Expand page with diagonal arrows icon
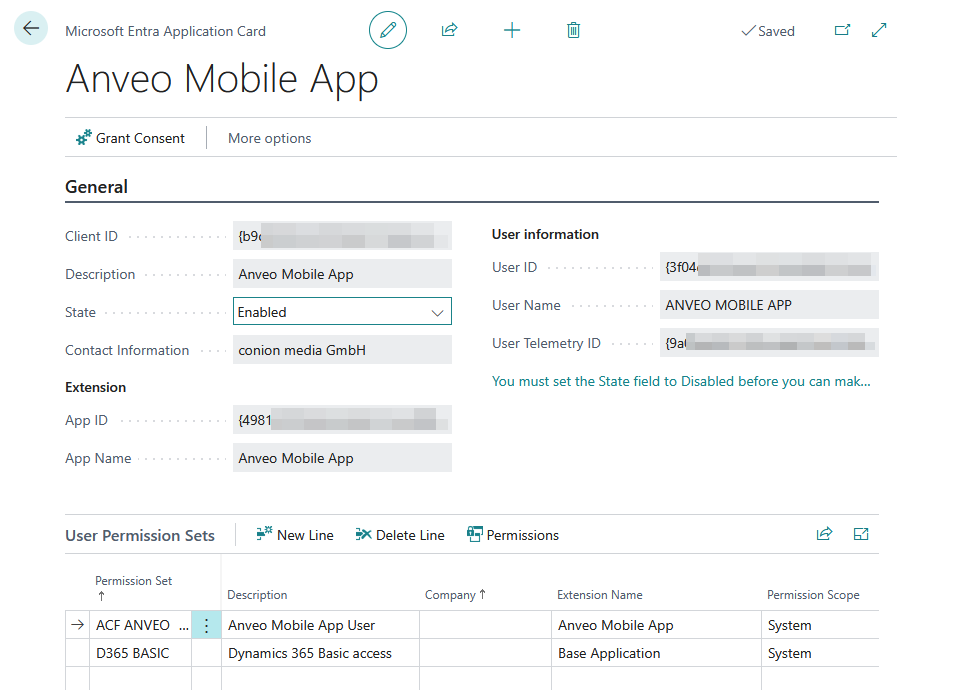This screenshot has width=963, height=690. point(879,30)
